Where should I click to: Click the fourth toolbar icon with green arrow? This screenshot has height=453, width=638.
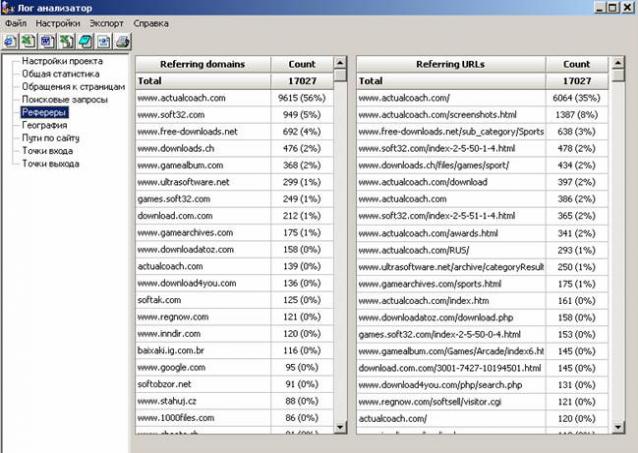(66, 41)
